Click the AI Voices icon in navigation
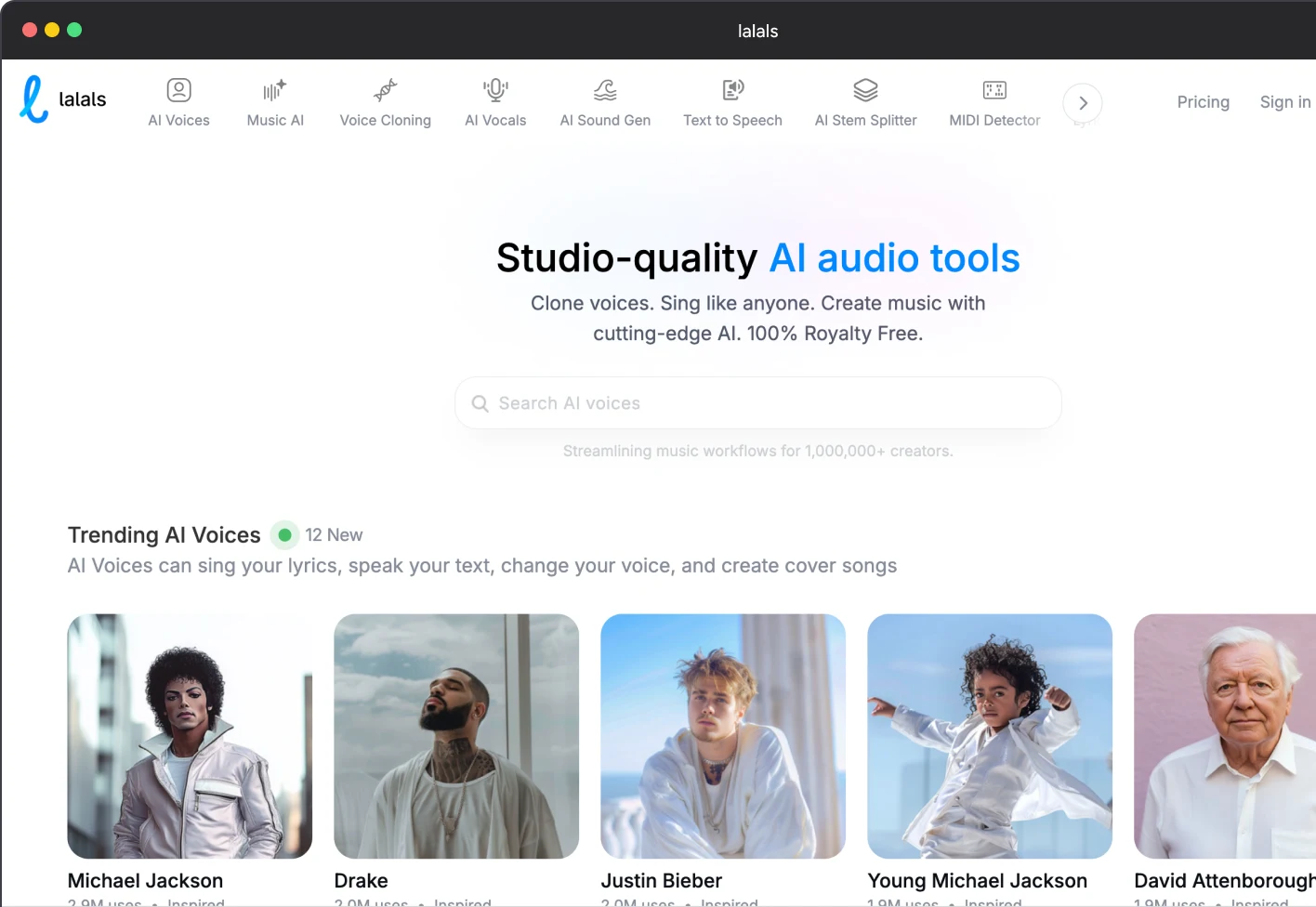 coord(178,90)
